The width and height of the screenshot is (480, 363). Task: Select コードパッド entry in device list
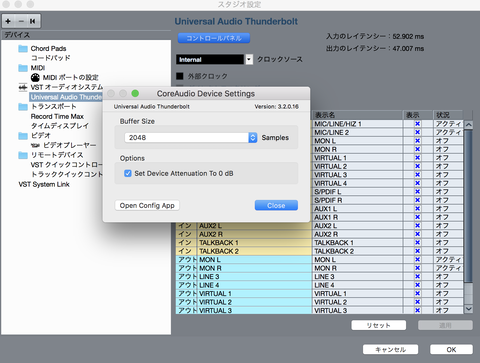pyautogui.click(x=51, y=58)
